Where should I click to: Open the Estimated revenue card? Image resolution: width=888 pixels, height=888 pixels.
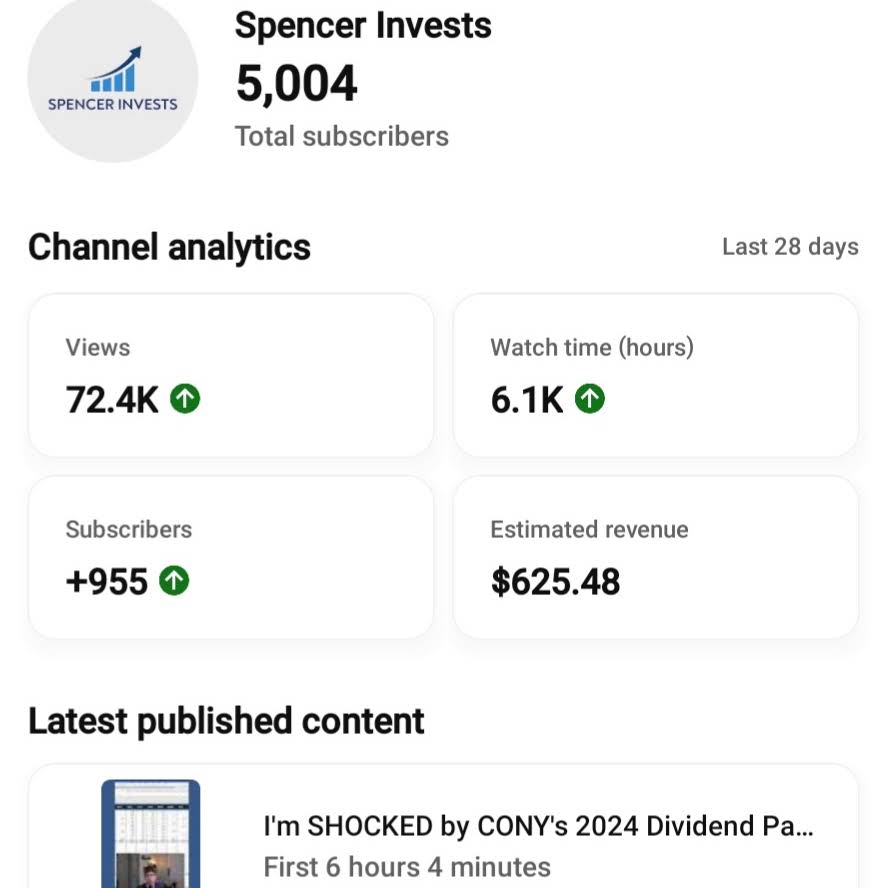[656, 557]
